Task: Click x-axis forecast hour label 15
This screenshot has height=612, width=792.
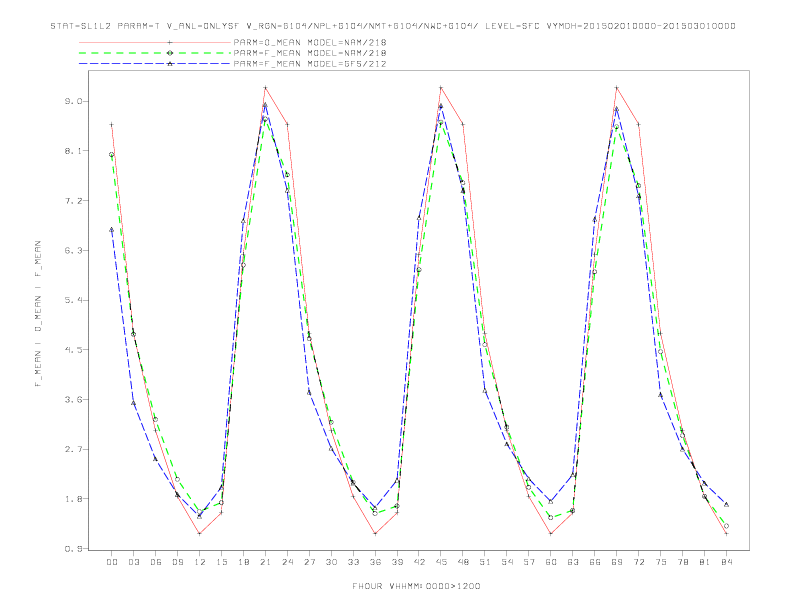Action: click(221, 562)
